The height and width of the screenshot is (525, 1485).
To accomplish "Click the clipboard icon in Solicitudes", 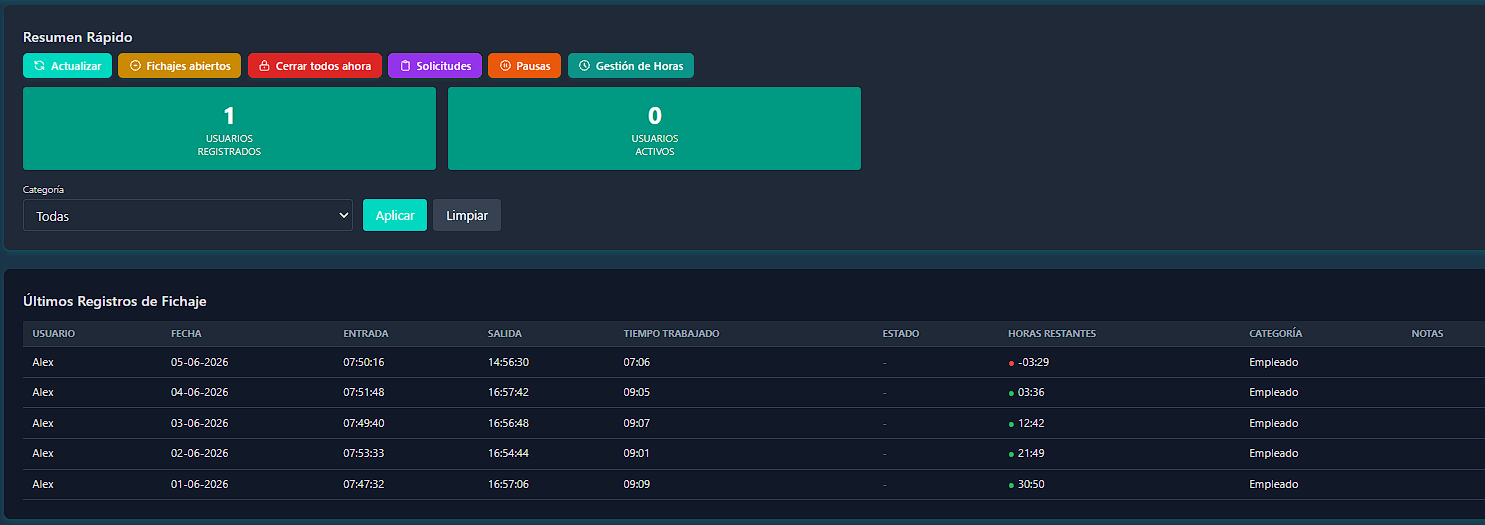I will (x=405, y=66).
